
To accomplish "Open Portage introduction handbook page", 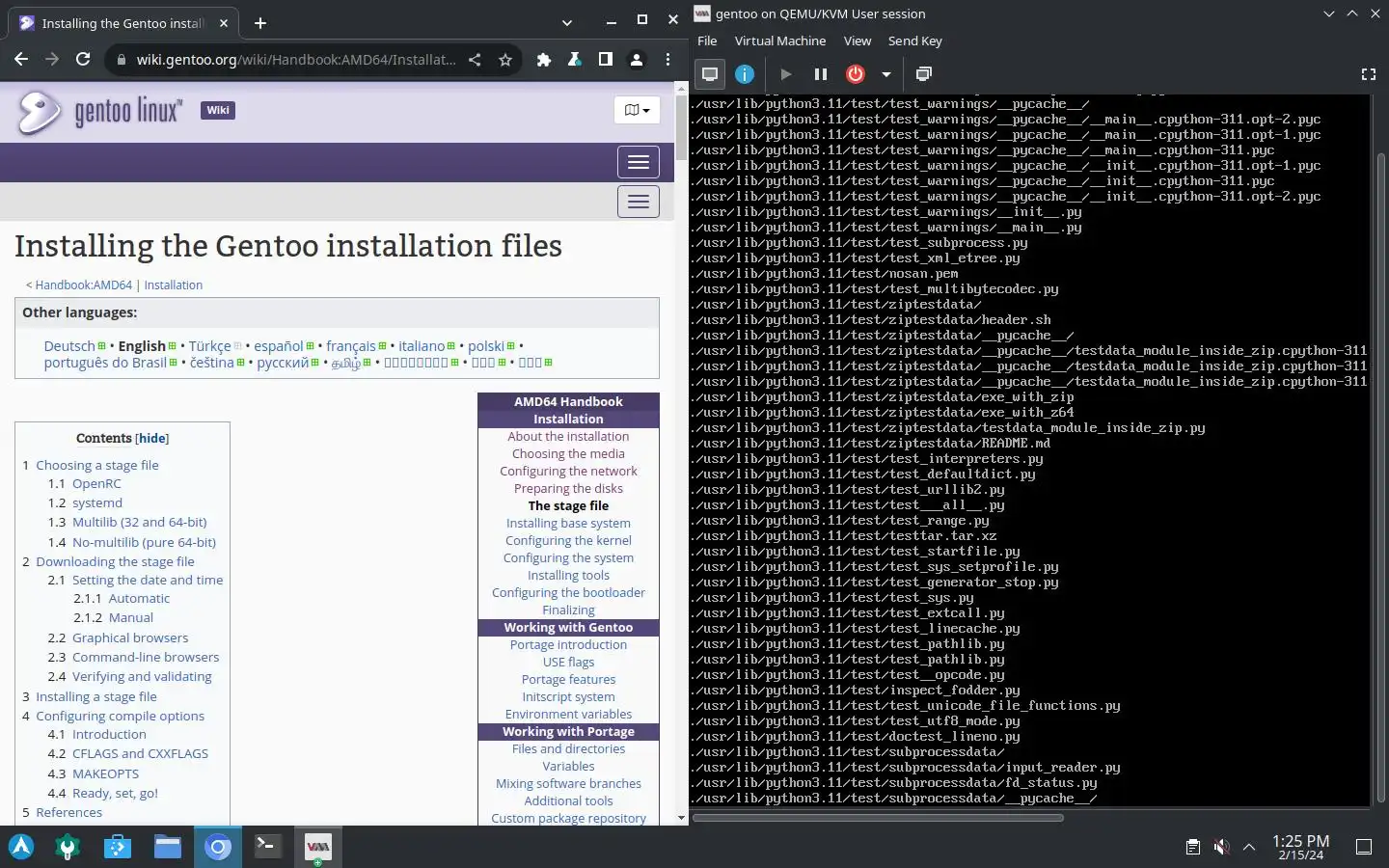I will point(568,645).
